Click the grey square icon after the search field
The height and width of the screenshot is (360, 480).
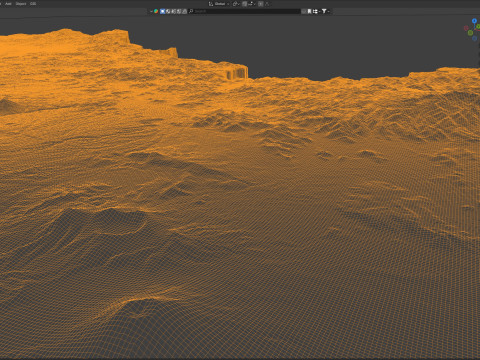pos(304,11)
